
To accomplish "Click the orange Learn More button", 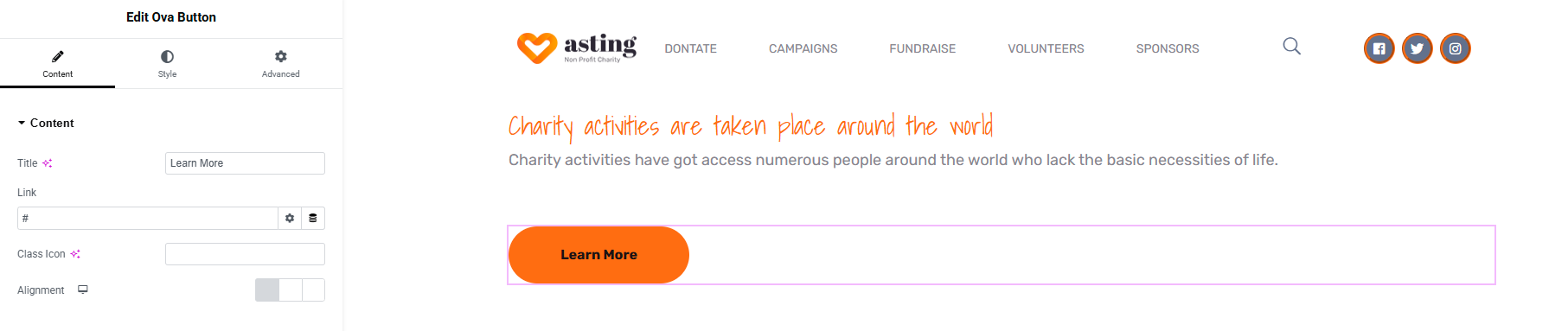I will pyautogui.click(x=598, y=255).
